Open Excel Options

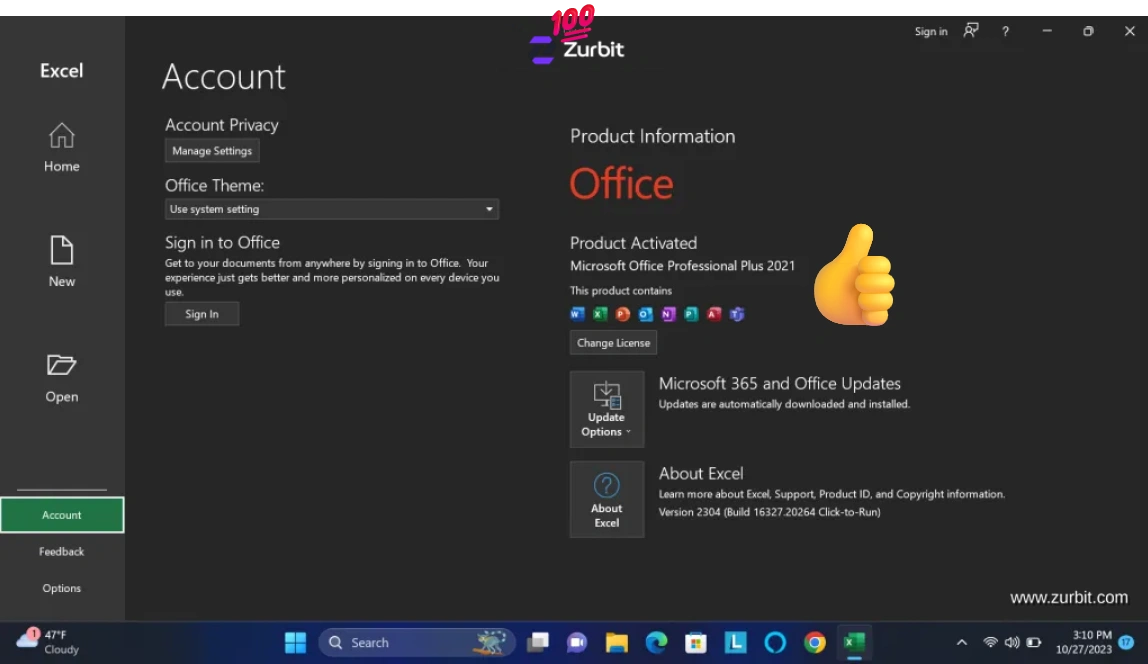62,588
